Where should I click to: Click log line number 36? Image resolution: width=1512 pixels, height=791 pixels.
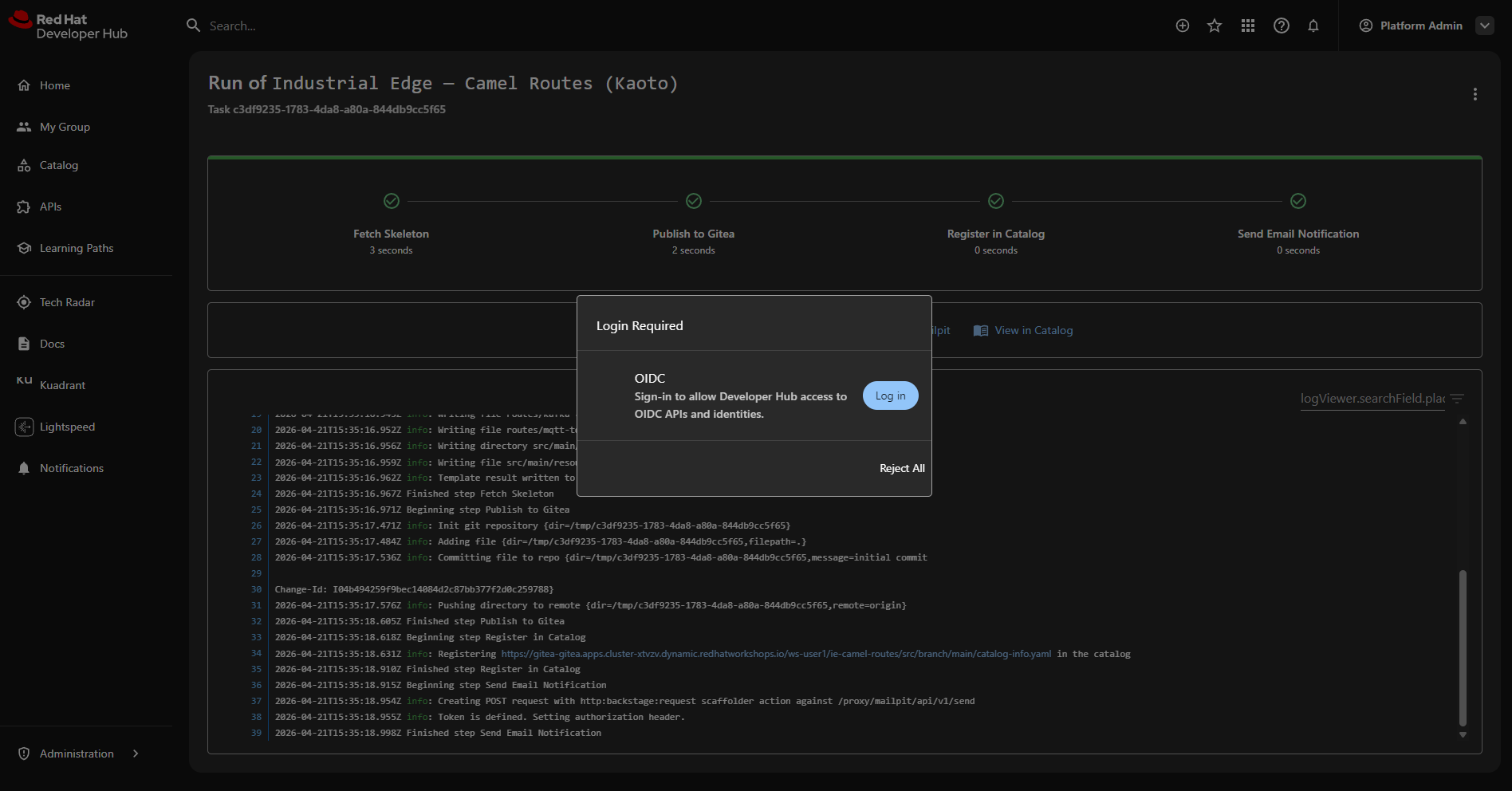point(256,685)
